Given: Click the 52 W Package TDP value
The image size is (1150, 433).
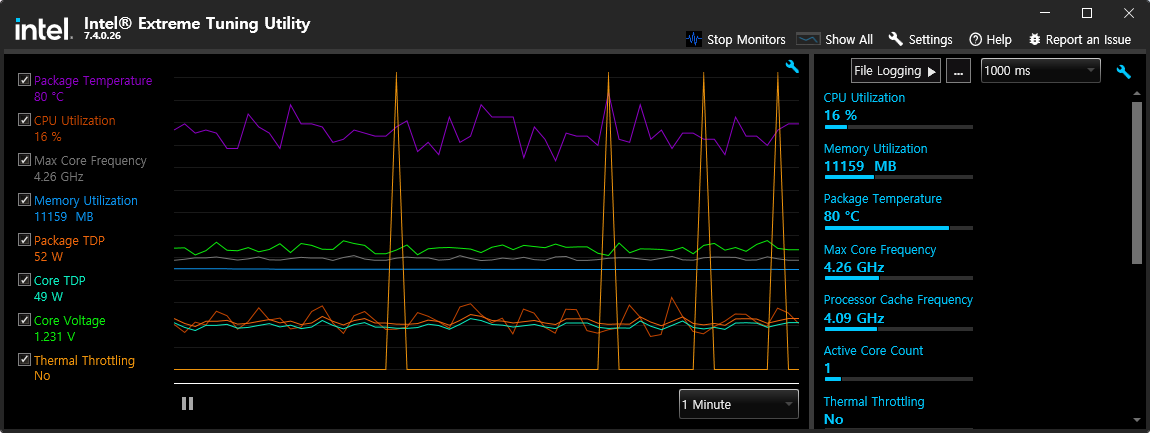Looking at the screenshot, I should click(48, 257).
